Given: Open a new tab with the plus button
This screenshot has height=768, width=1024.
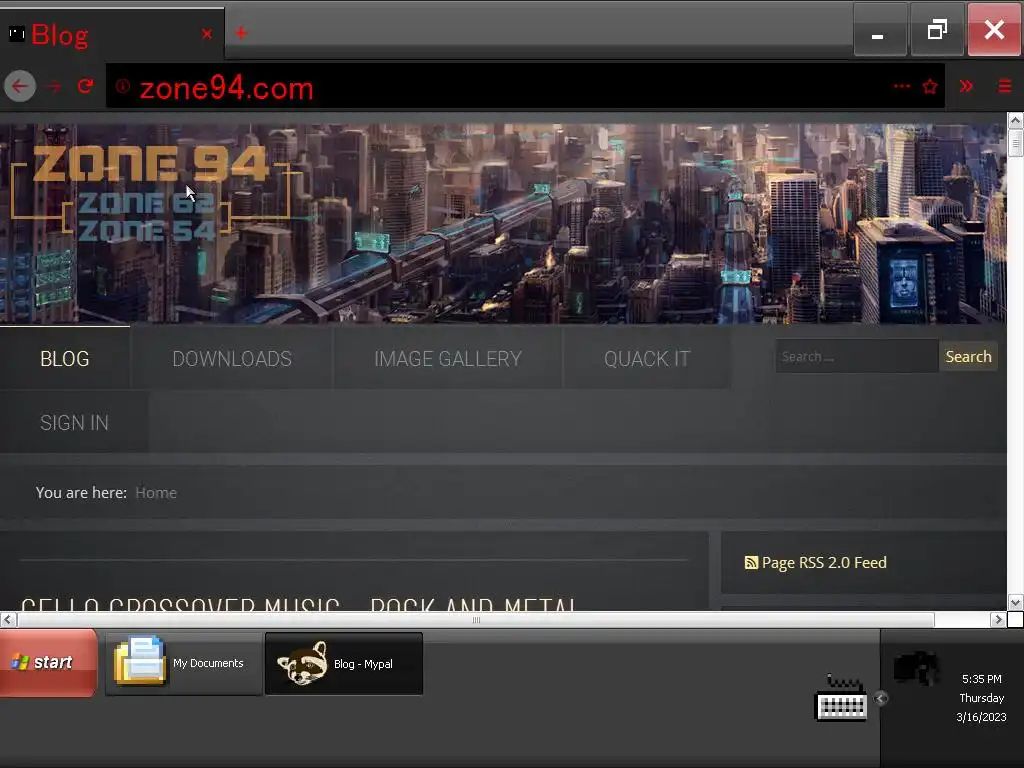Looking at the screenshot, I should 241,33.
